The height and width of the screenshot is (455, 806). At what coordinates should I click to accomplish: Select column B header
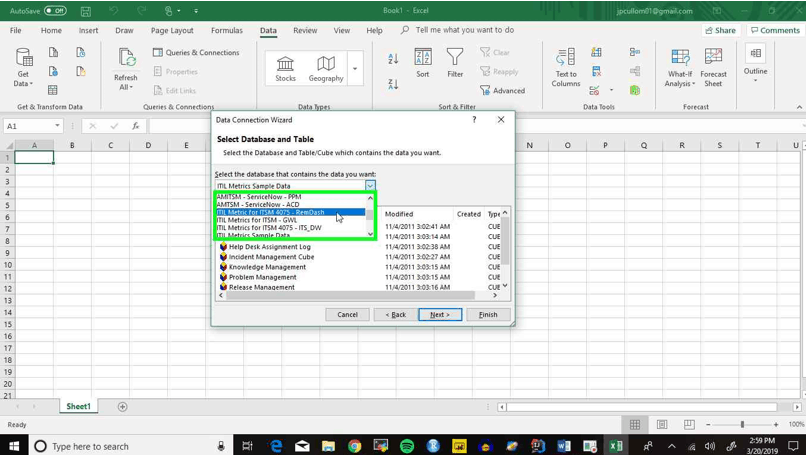(72, 145)
